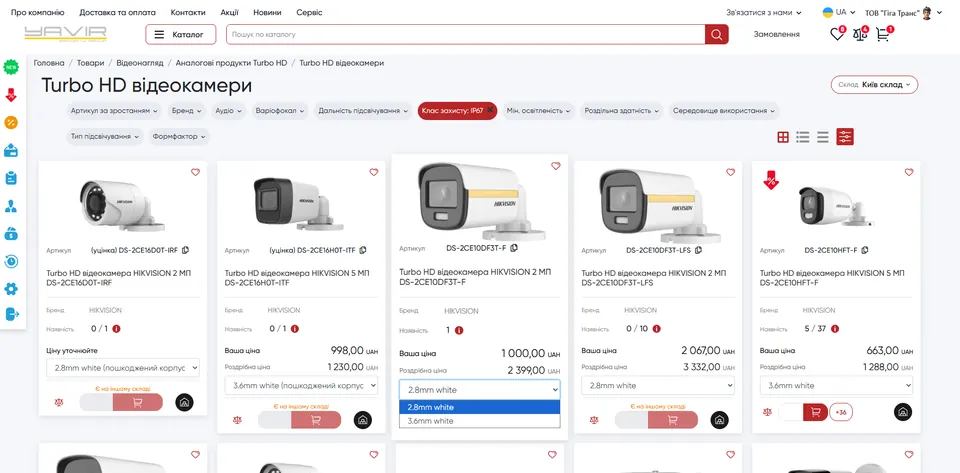Expand the Бренд filter
The width and height of the screenshot is (960, 473).
click(187, 111)
